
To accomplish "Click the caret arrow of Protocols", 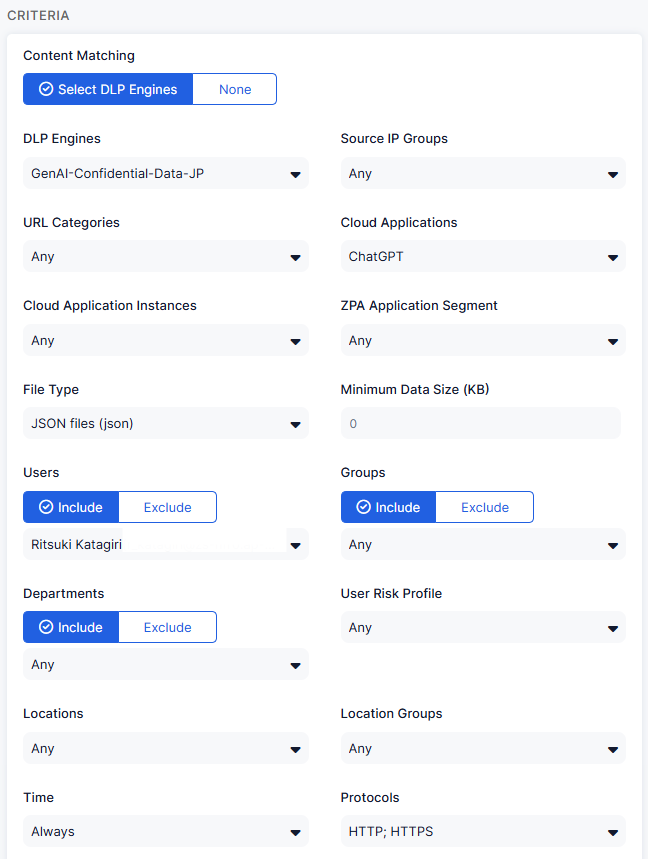I will pos(613,833).
